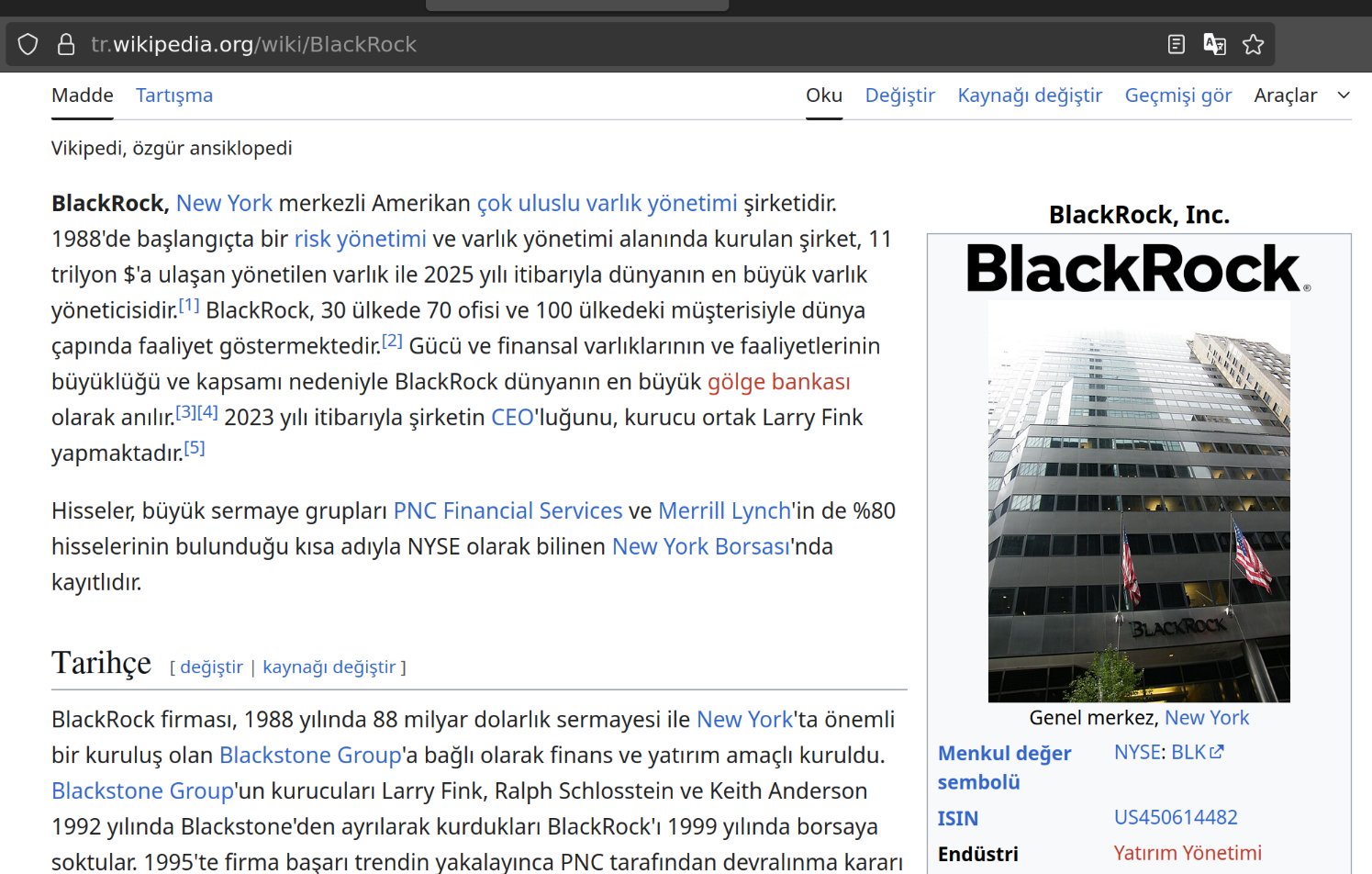This screenshot has width=1372, height=874.
Task: Open the New York Borsası link
Action: click(701, 547)
